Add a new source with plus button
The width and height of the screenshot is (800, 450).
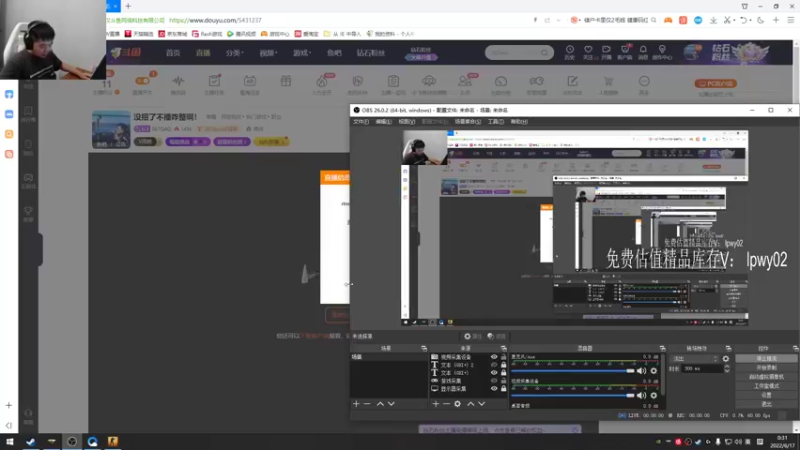coord(435,404)
